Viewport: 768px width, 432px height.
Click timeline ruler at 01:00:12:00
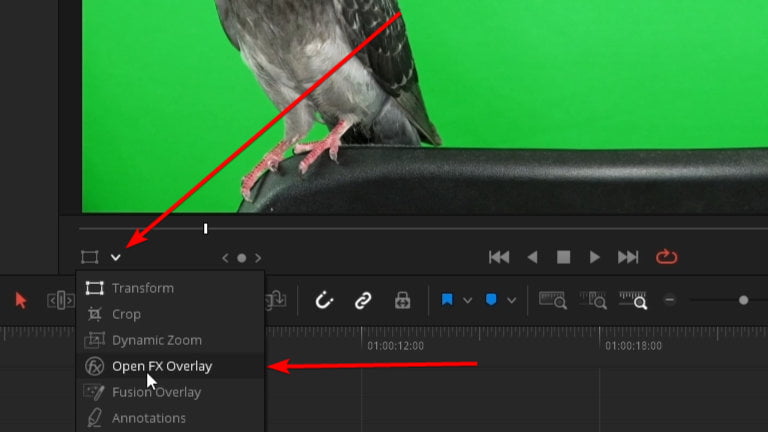pos(396,346)
